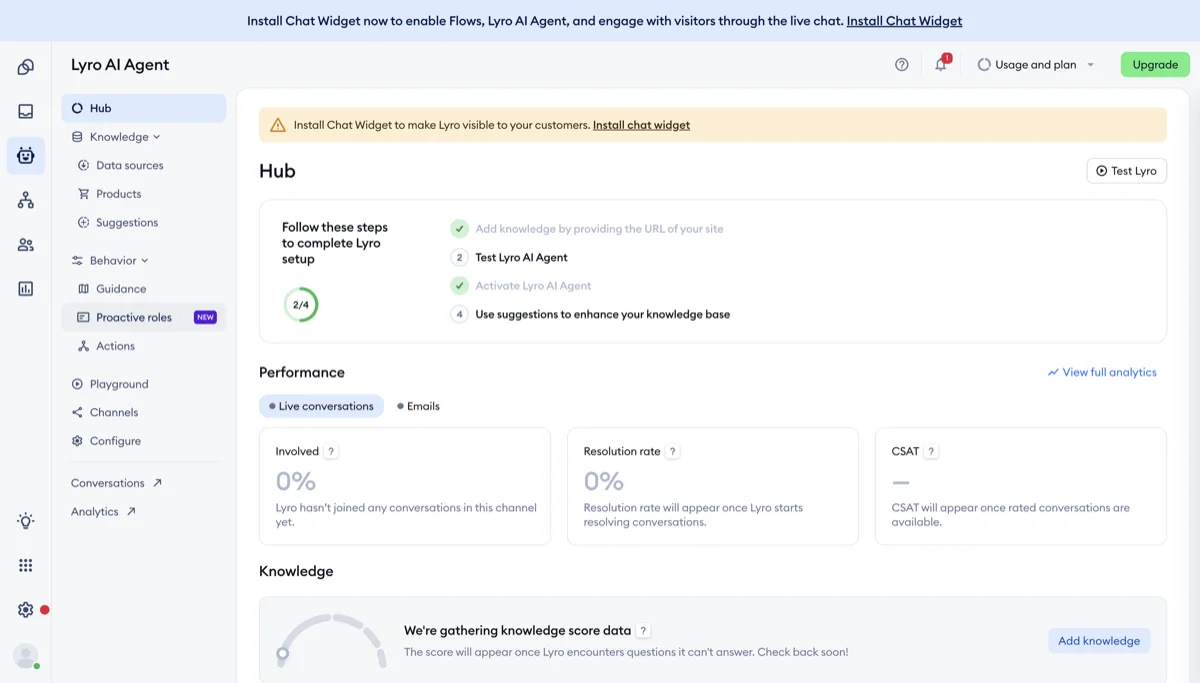This screenshot has height=683, width=1200.
Task: Click the completed Activate Lyro step checkmark
Action: pyautogui.click(x=459, y=285)
